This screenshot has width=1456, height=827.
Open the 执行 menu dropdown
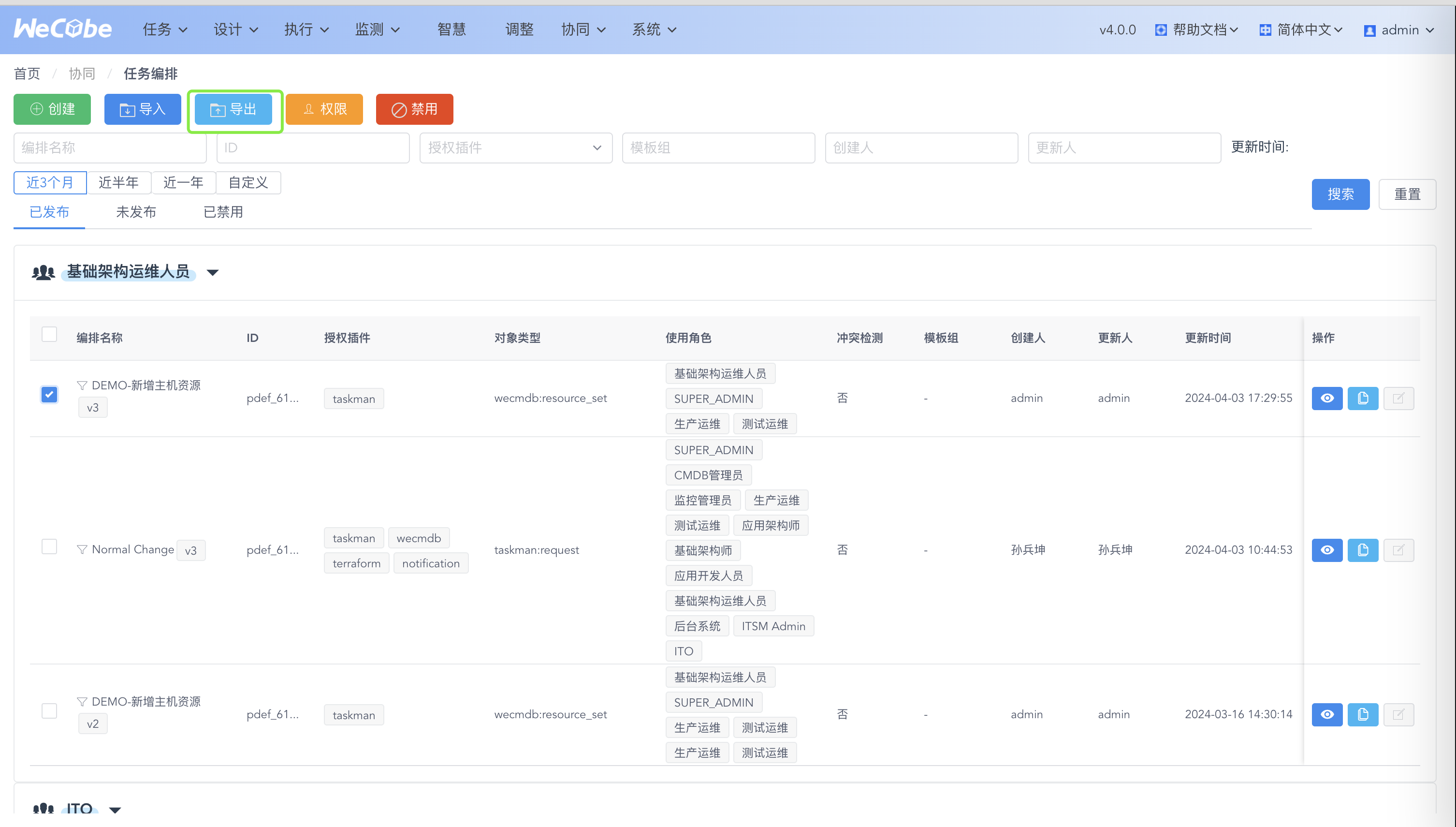click(306, 30)
